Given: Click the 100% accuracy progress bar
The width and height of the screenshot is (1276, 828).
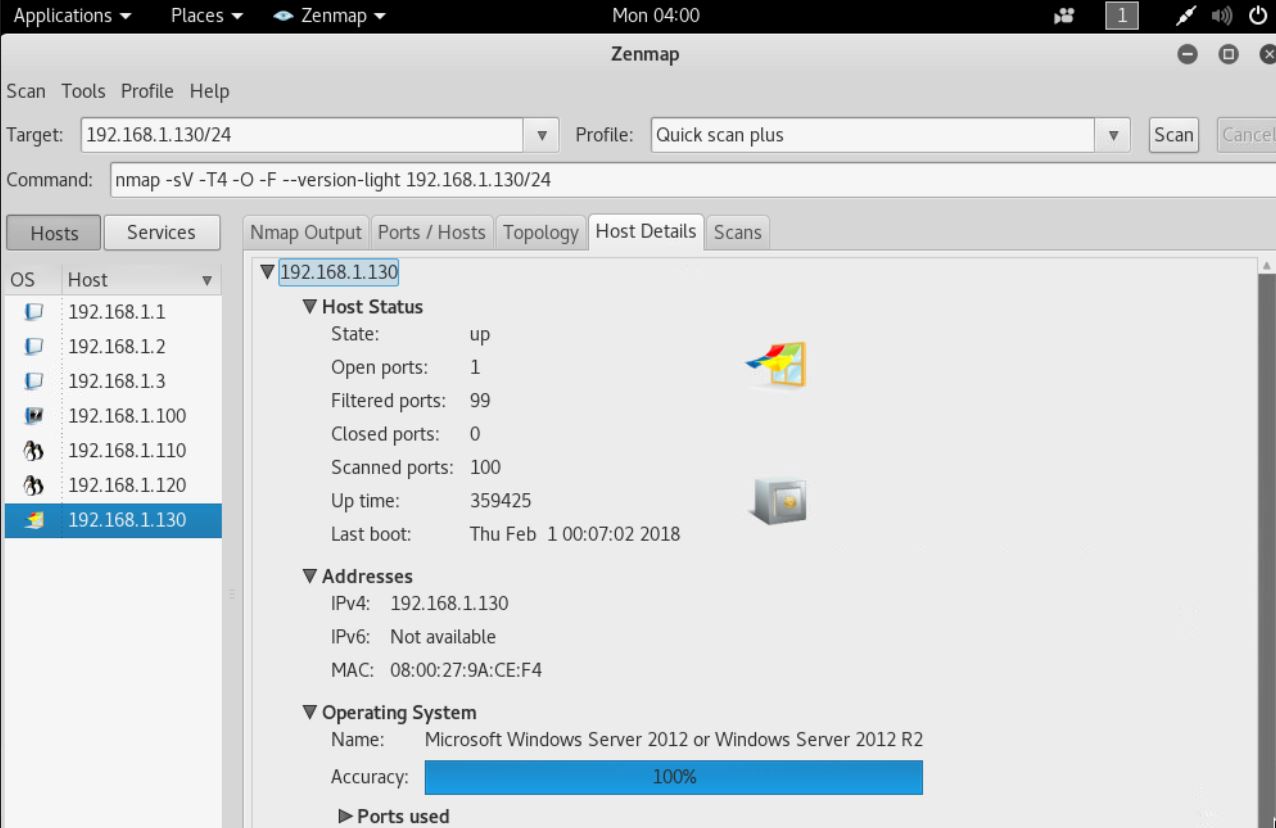Looking at the screenshot, I should click(673, 777).
